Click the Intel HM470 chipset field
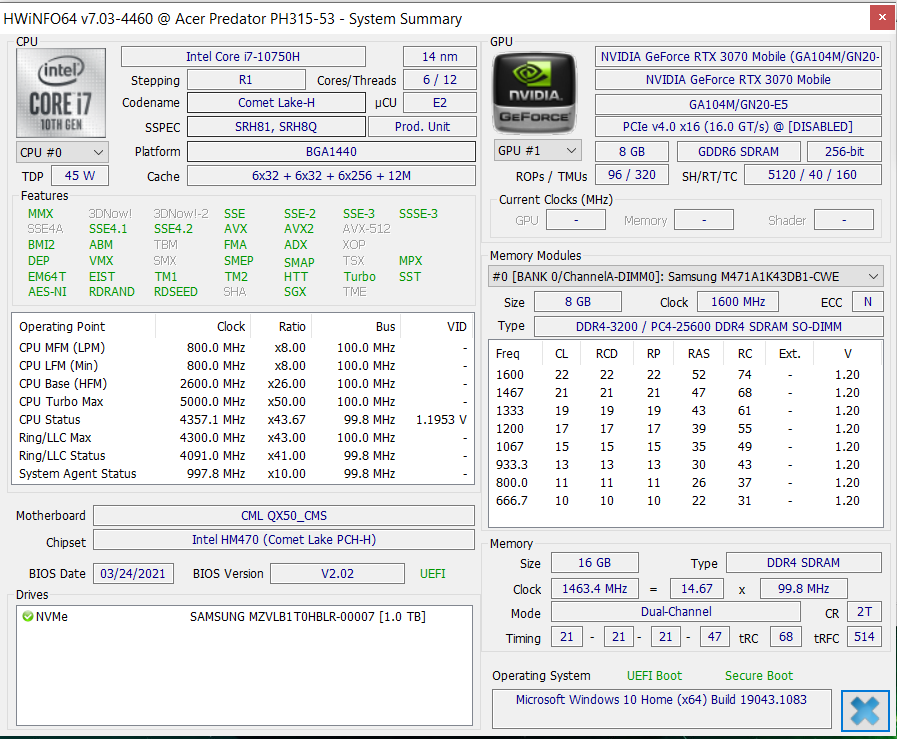The image size is (897, 739). point(283,540)
